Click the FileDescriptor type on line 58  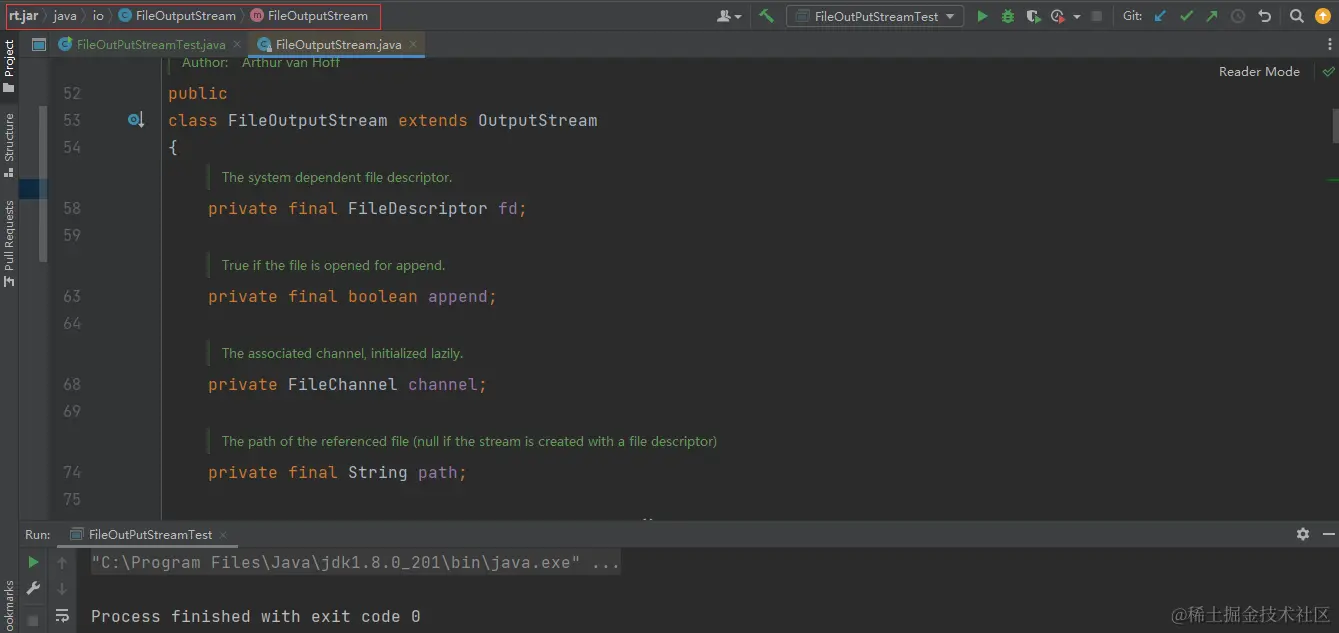pos(417,208)
